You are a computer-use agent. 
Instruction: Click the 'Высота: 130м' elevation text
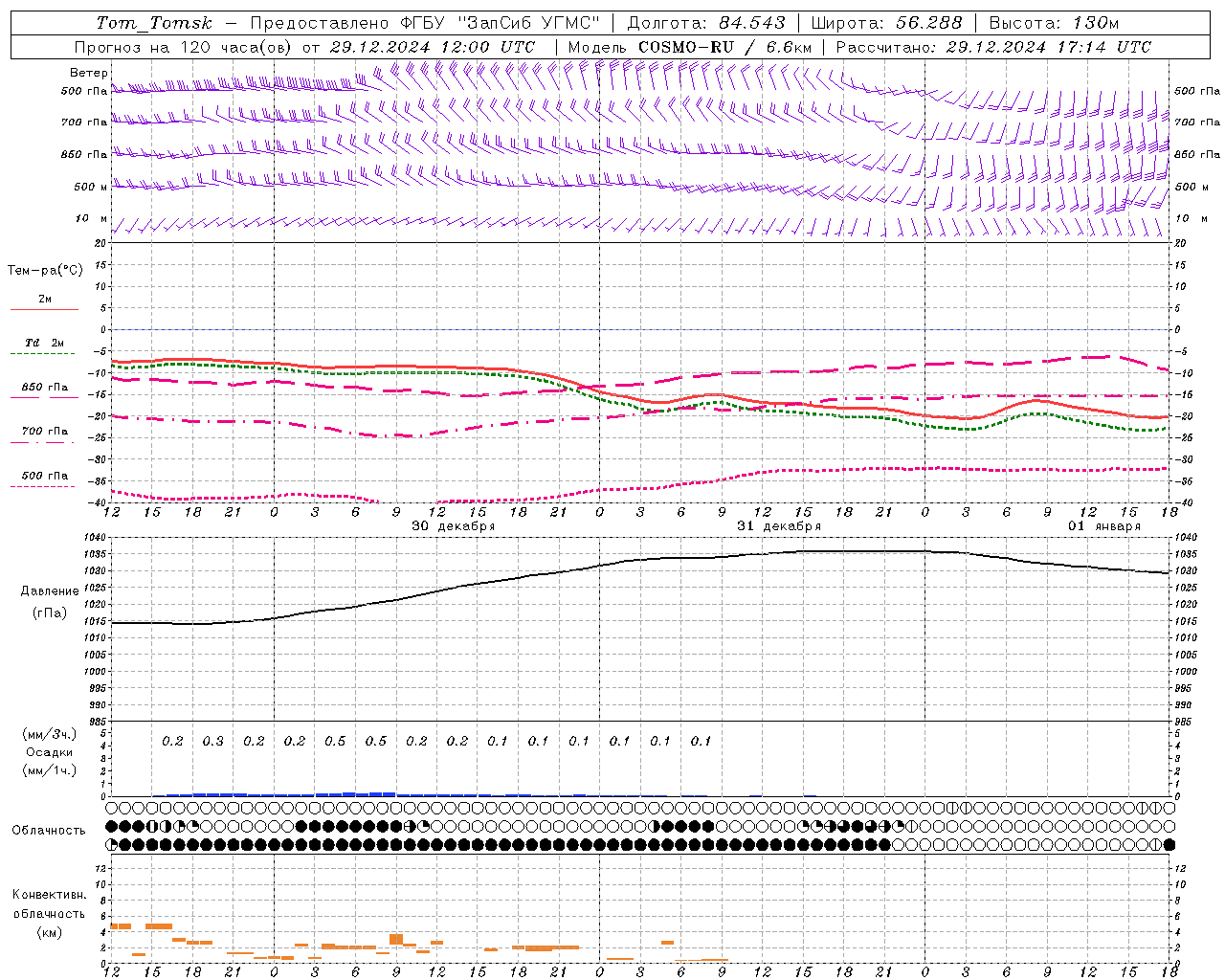pyautogui.click(x=1054, y=23)
